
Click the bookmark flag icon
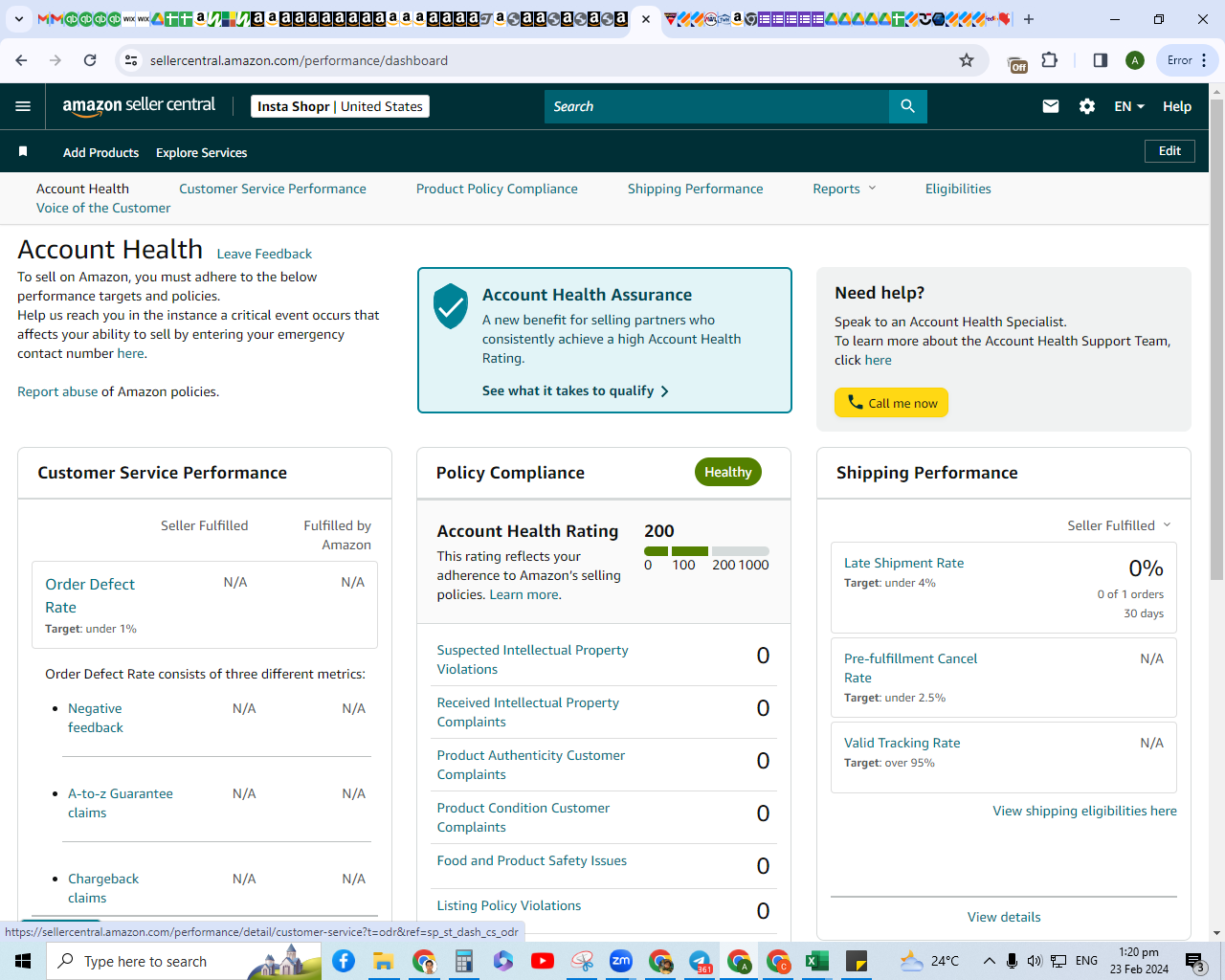(x=23, y=151)
